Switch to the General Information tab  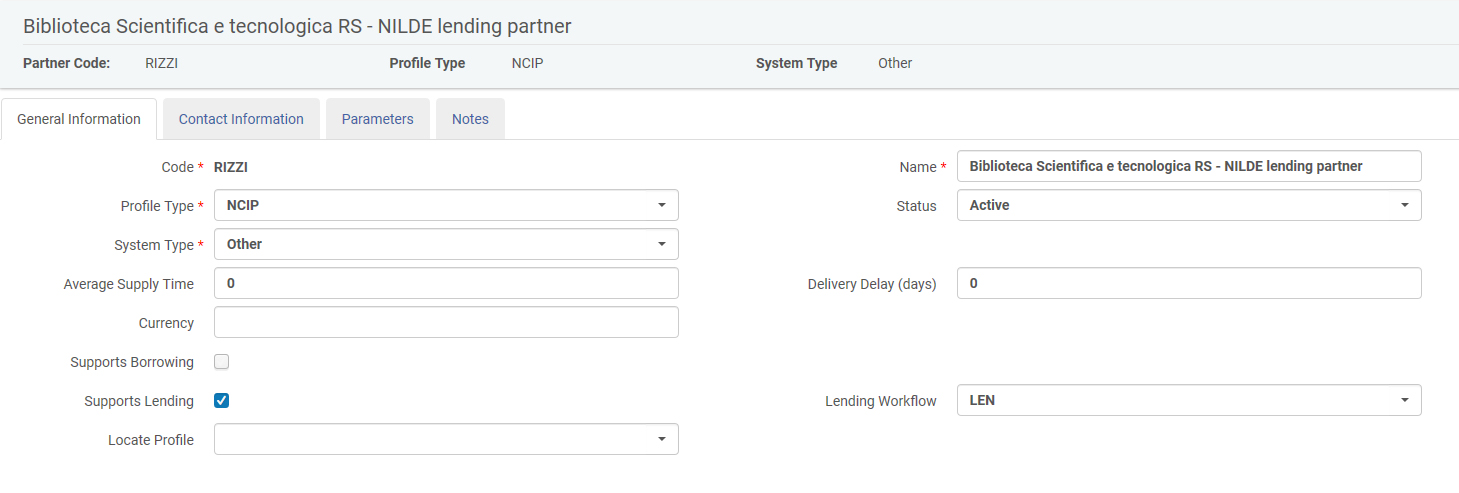click(x=79, y=119)
